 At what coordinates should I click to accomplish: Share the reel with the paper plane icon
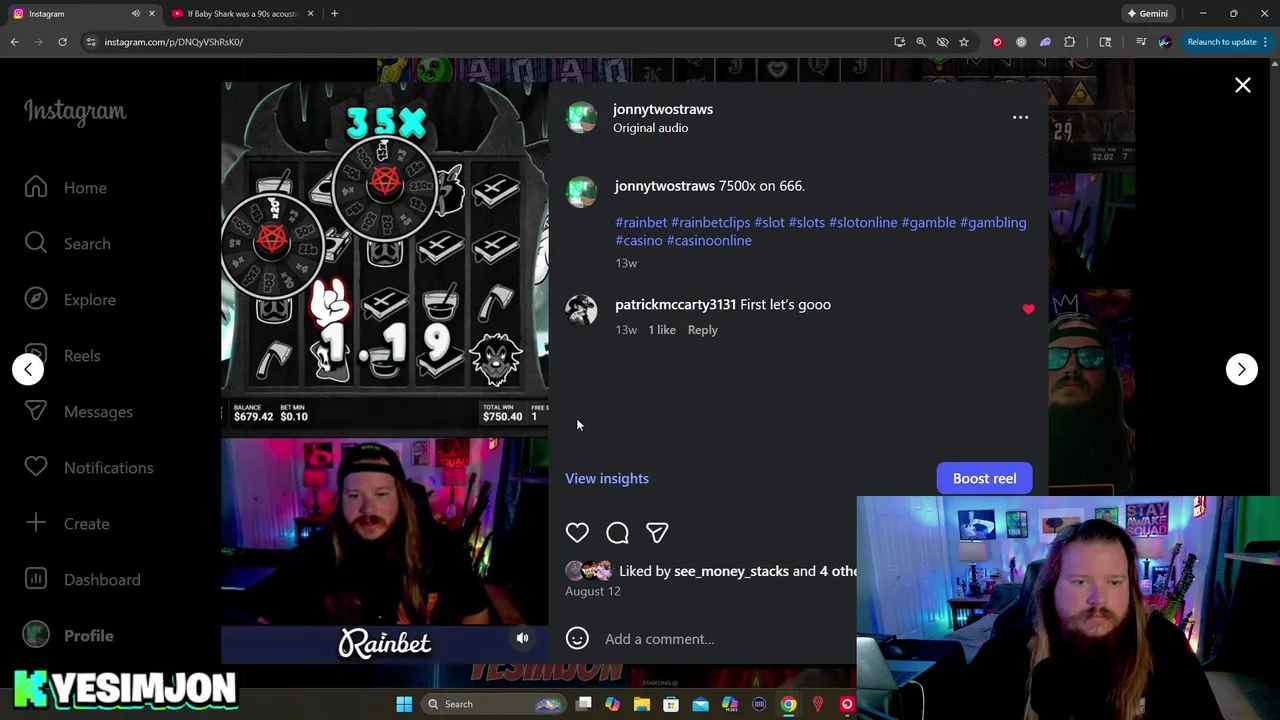click(657, 533)
